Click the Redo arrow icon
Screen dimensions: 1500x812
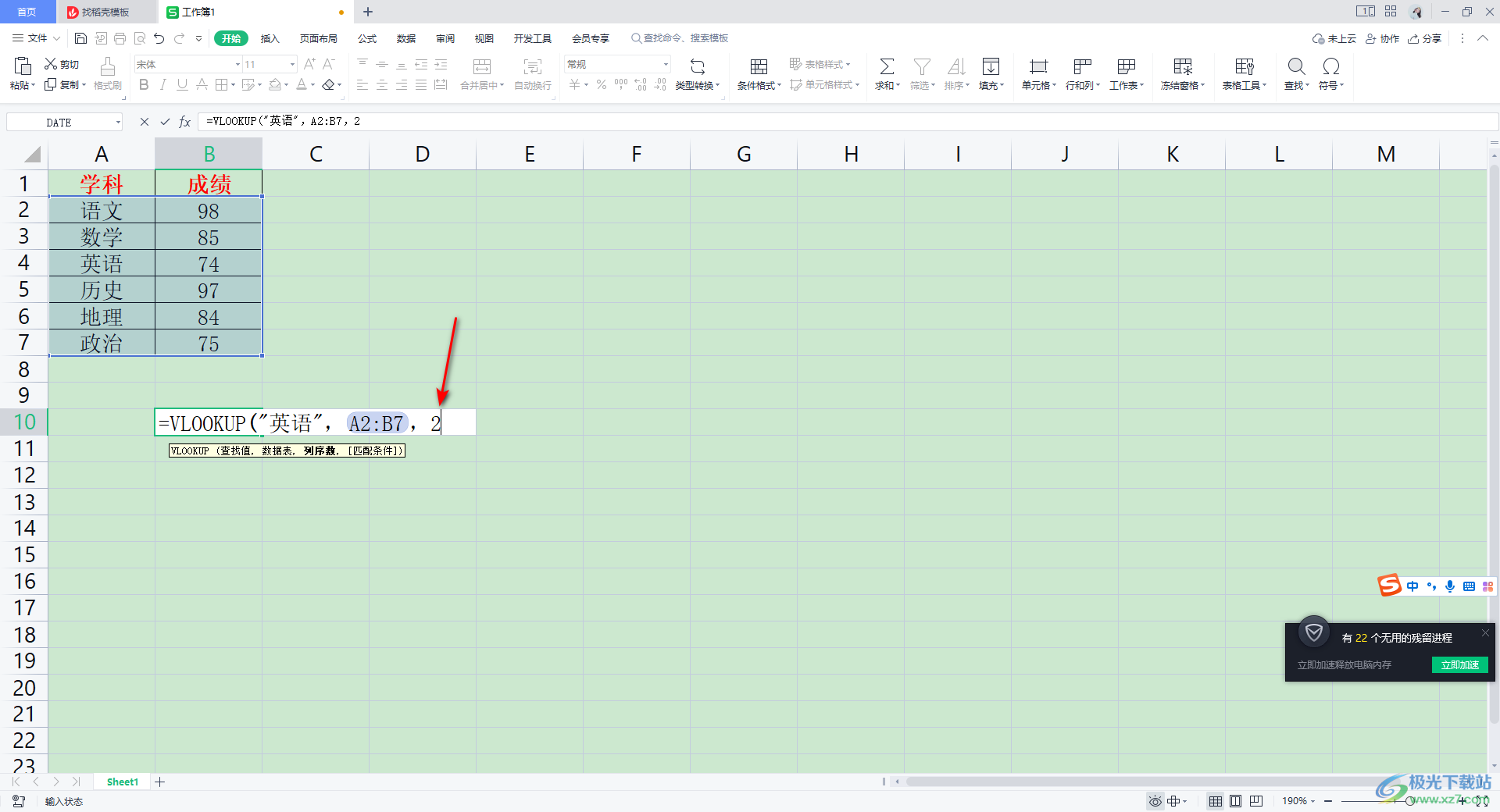[x=179, y=38]
